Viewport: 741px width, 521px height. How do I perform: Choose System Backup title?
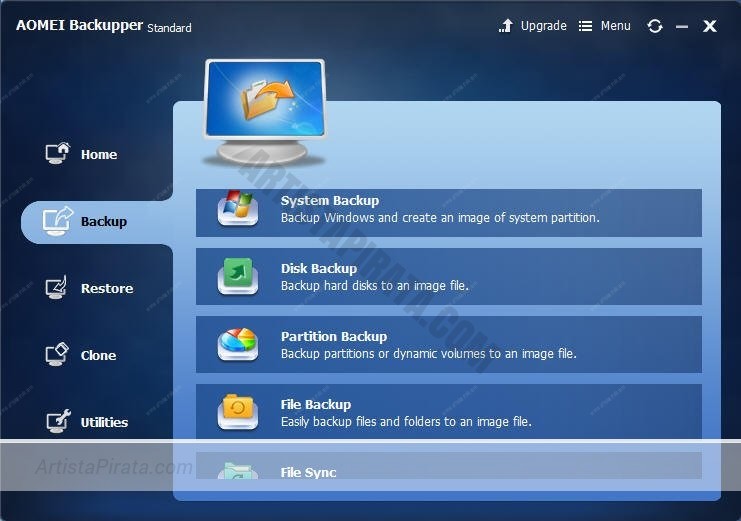[x=330, y=200]
